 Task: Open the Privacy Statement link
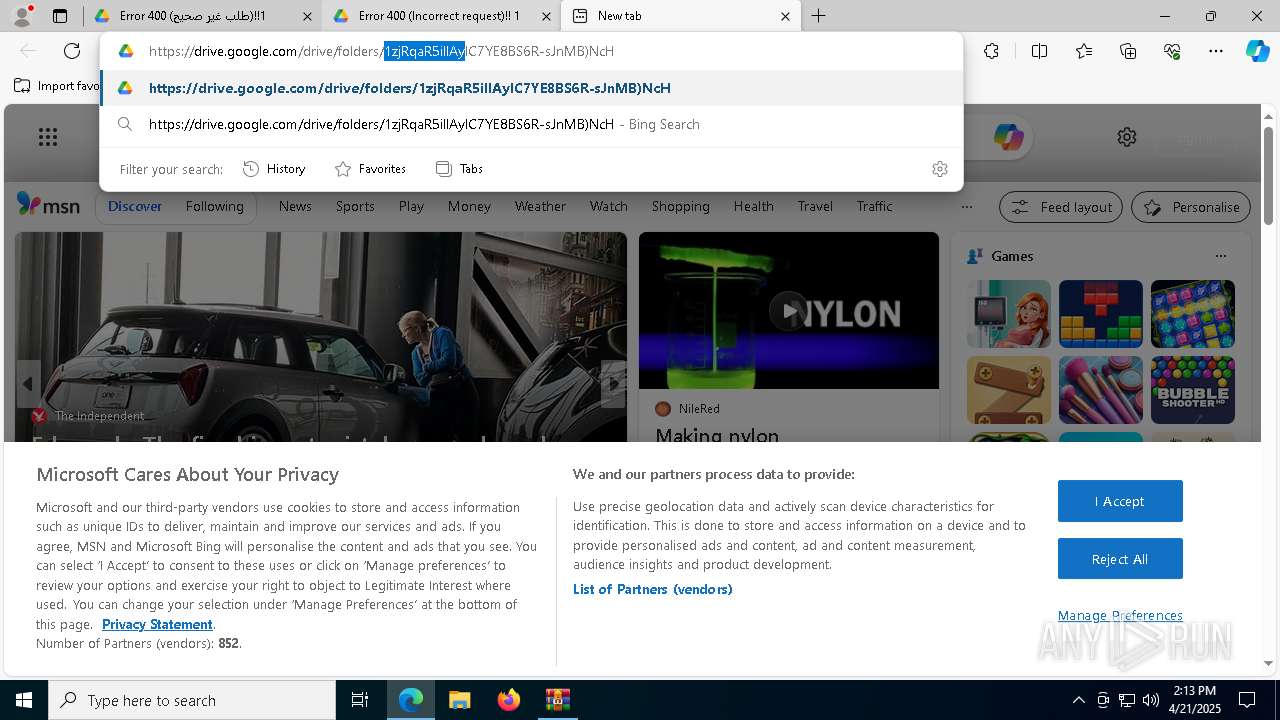tap(157, 624)
